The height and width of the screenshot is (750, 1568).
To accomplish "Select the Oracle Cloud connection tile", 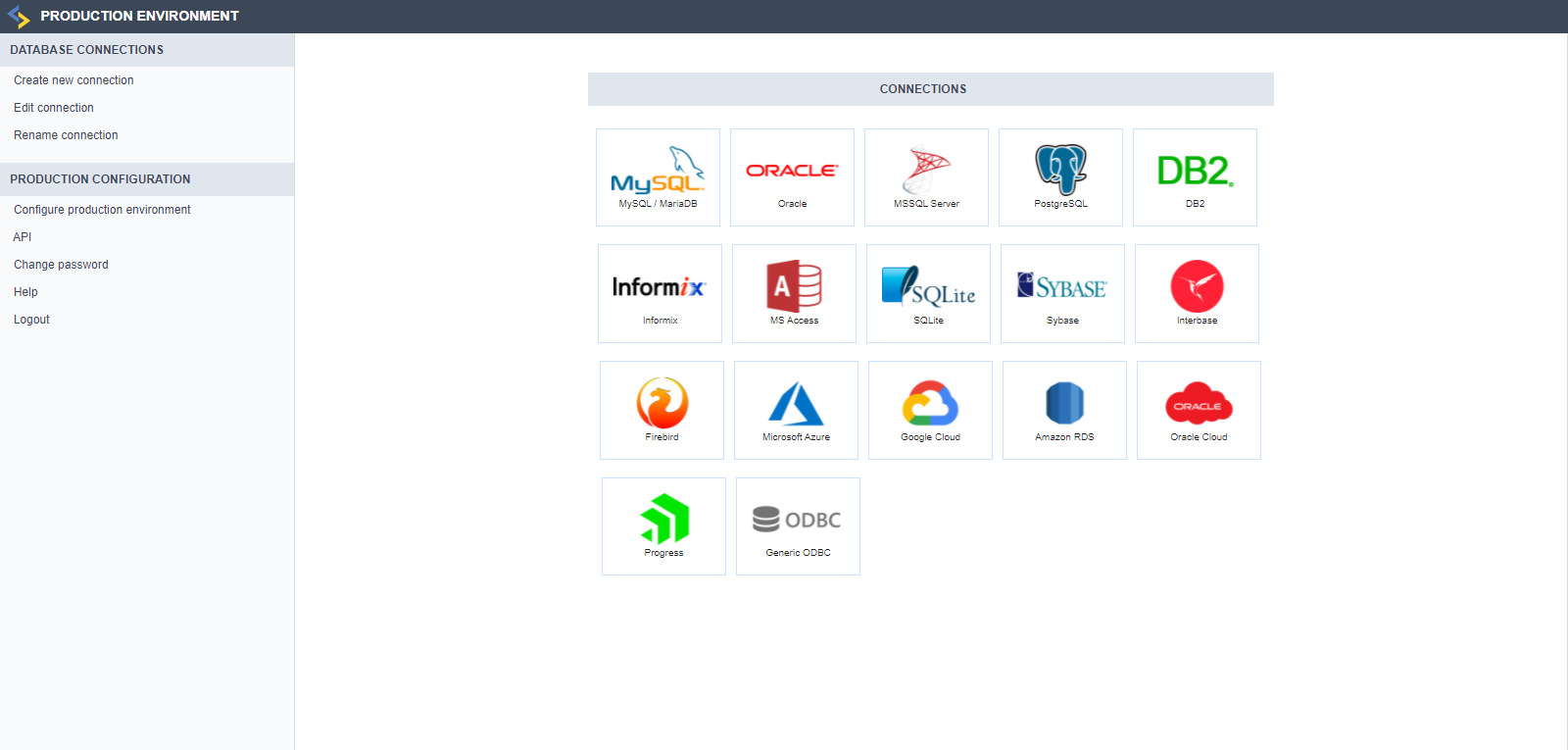I will pyautogui.click(x=1199, y=410).
